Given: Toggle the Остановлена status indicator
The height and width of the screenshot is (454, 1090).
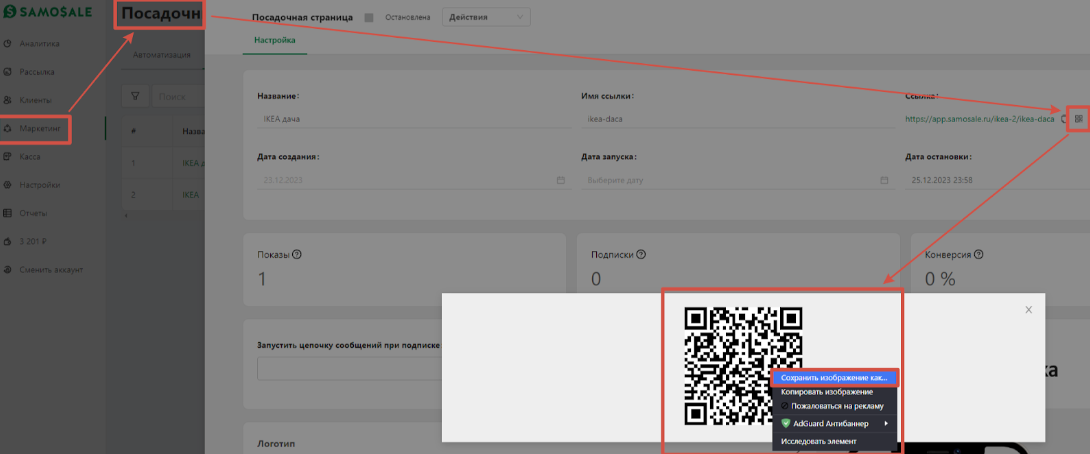Looking at the screenshot, I should pos(368,17).
